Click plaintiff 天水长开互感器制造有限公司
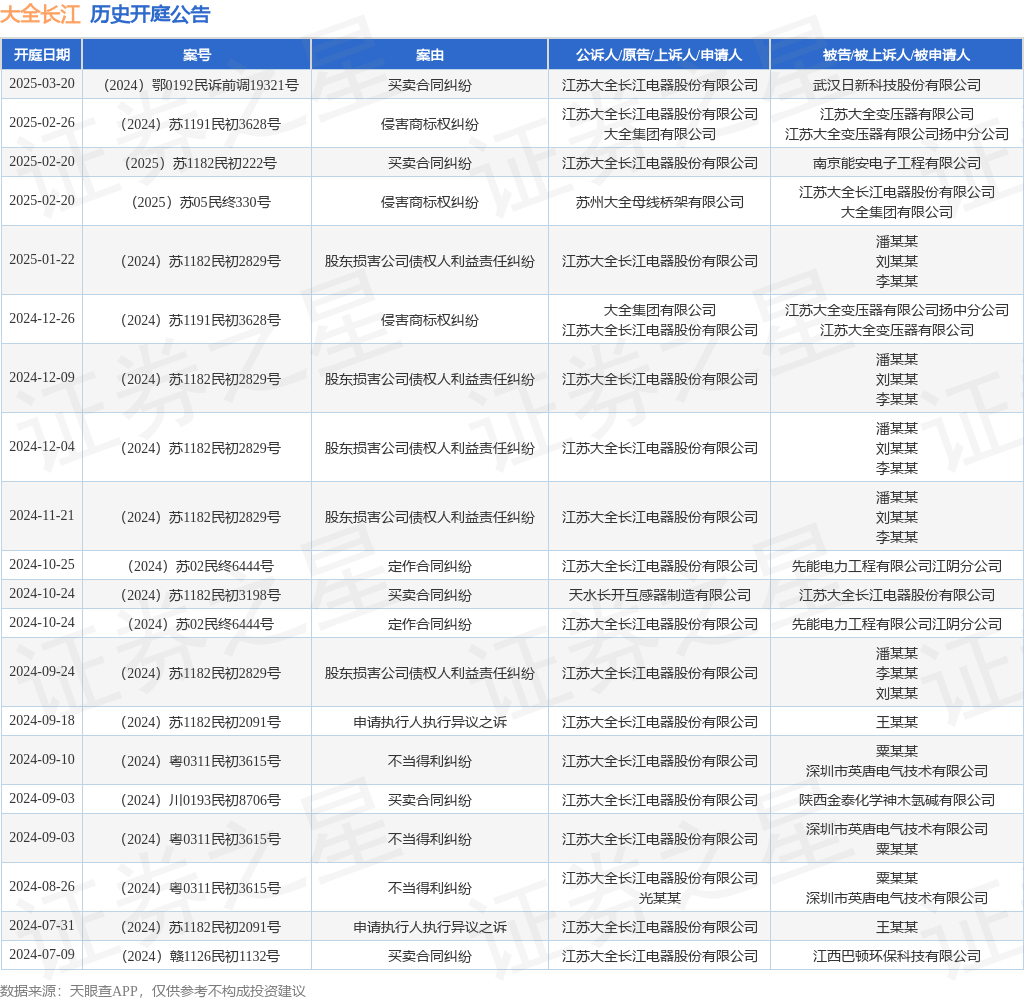1024x1000 pixels. pos(660,595)
